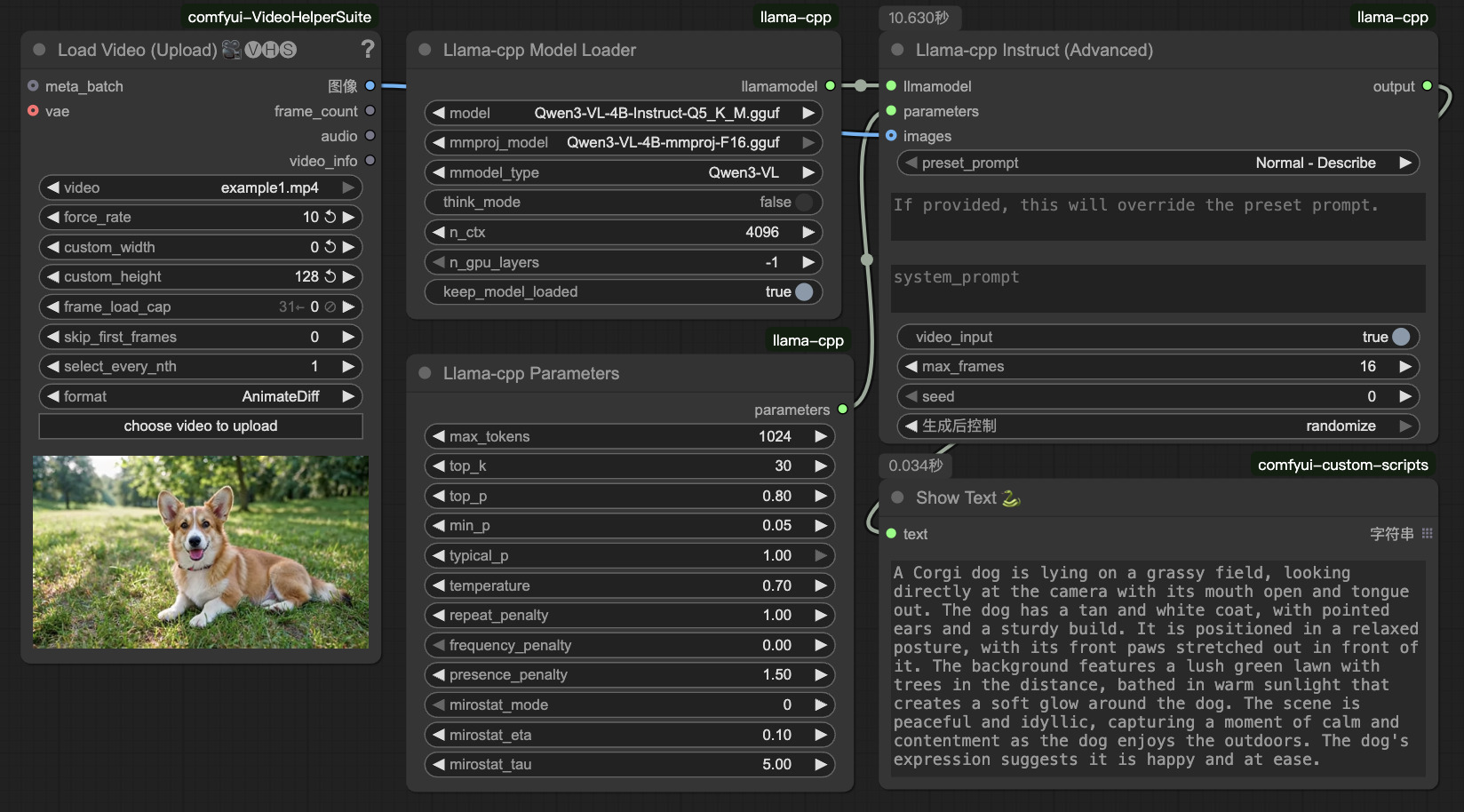Click the 10.630秒 execution time badge
The width and height of the screenshot is (1464, 812).
919,18
